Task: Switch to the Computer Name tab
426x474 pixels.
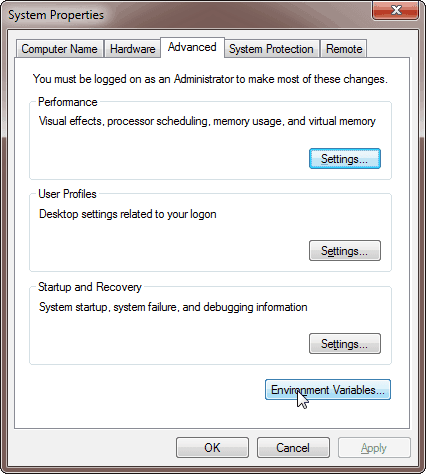Action: [x=59, y=49]
